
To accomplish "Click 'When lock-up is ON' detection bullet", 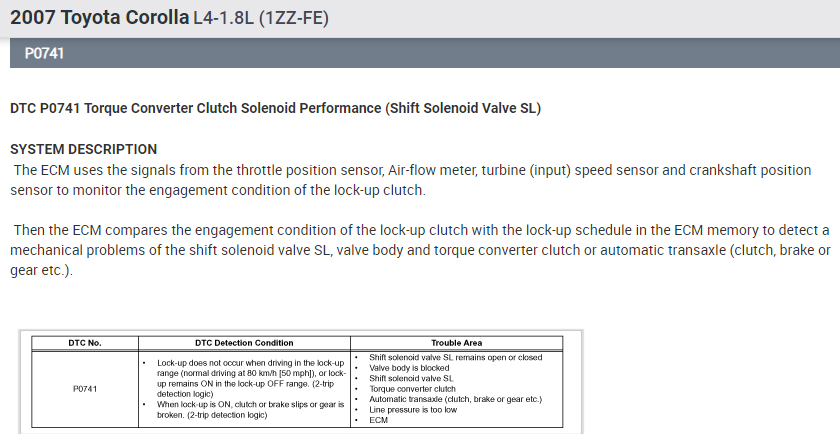I will click(x=250, y=409).
